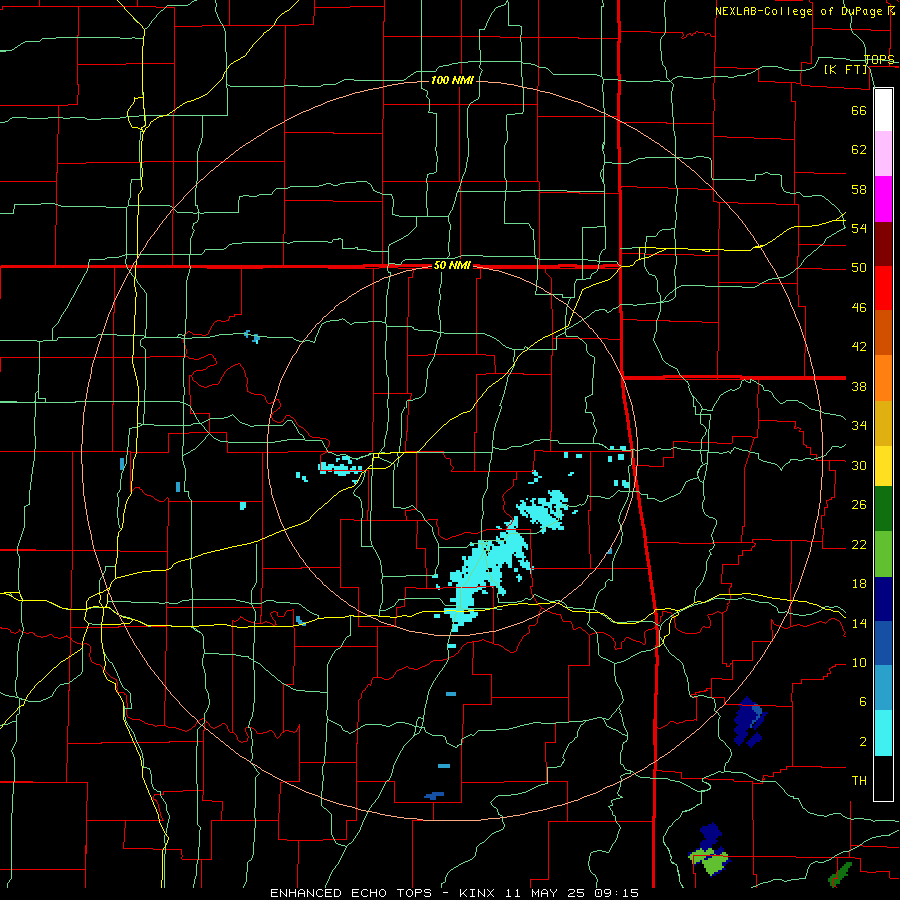The image size is (900, 900).
Task: Click the '2' legend value
Action: pos(862,742)
